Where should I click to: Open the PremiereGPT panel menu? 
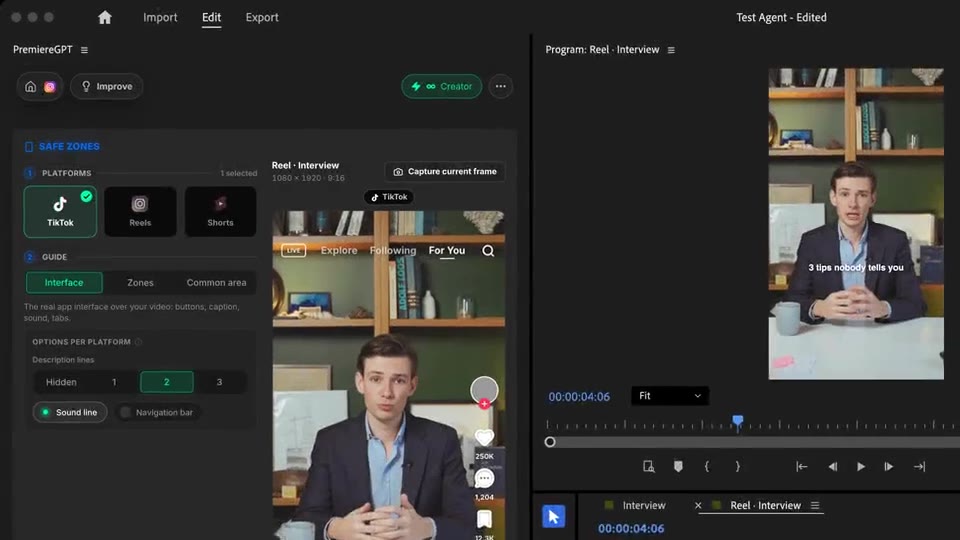(84, 50)
